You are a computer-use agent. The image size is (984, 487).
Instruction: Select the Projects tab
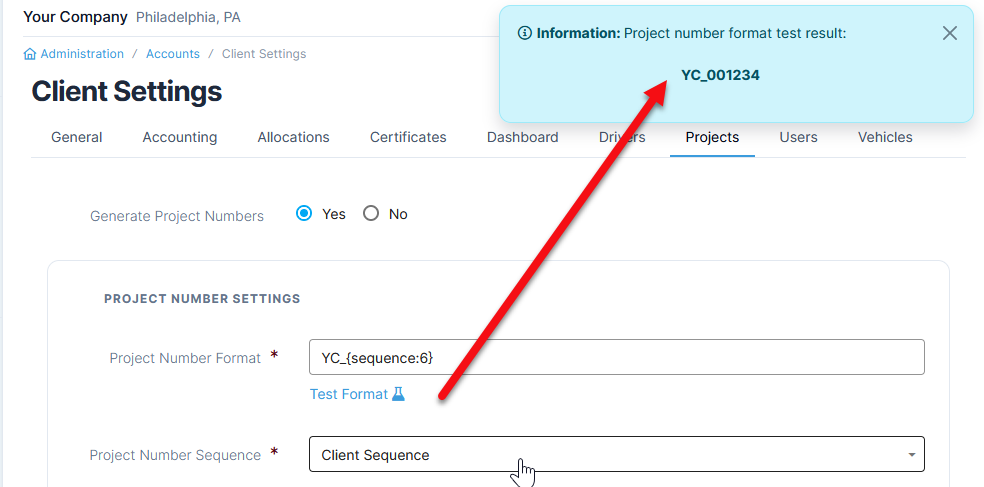(712, 138)
